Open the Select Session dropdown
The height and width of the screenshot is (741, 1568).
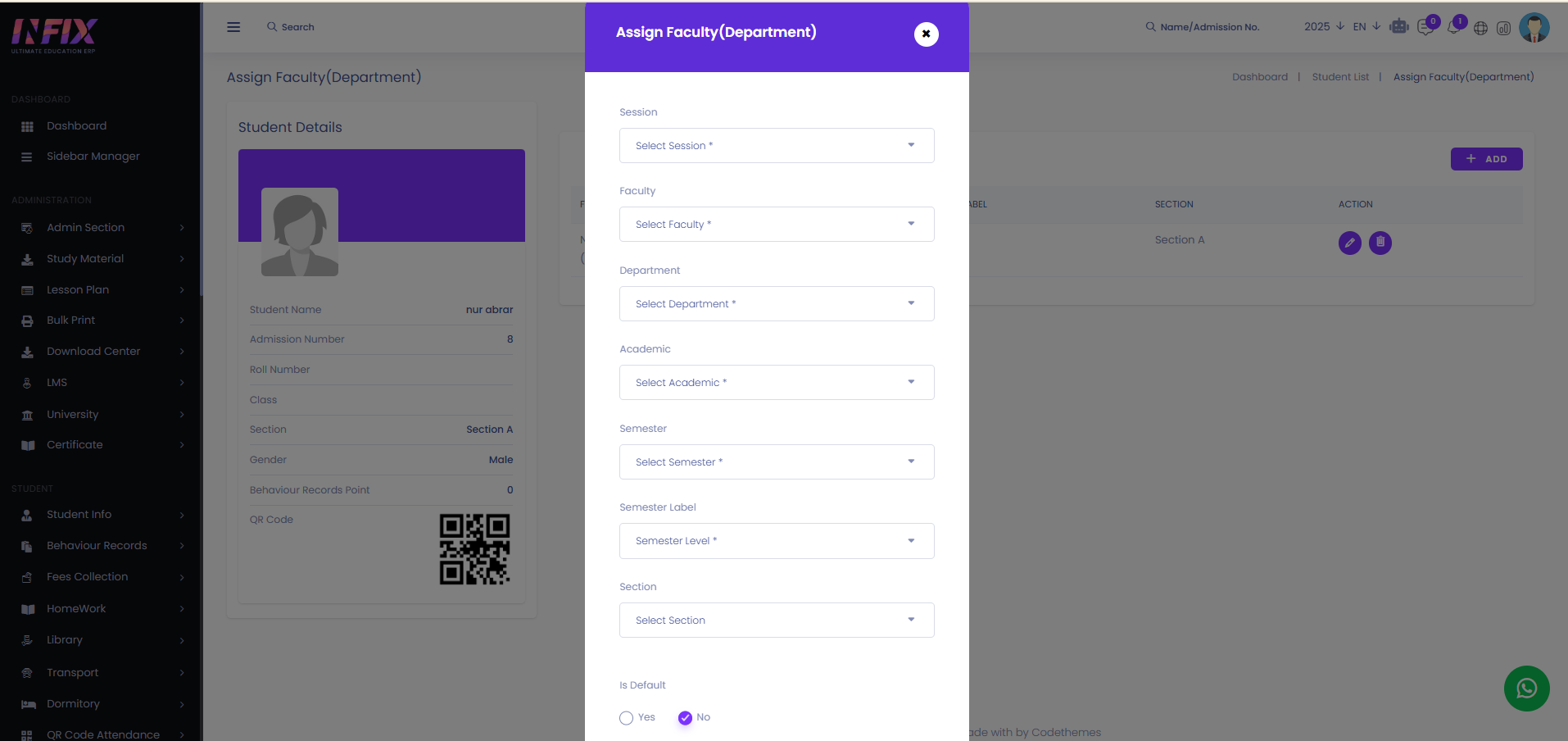pos(777,145)
